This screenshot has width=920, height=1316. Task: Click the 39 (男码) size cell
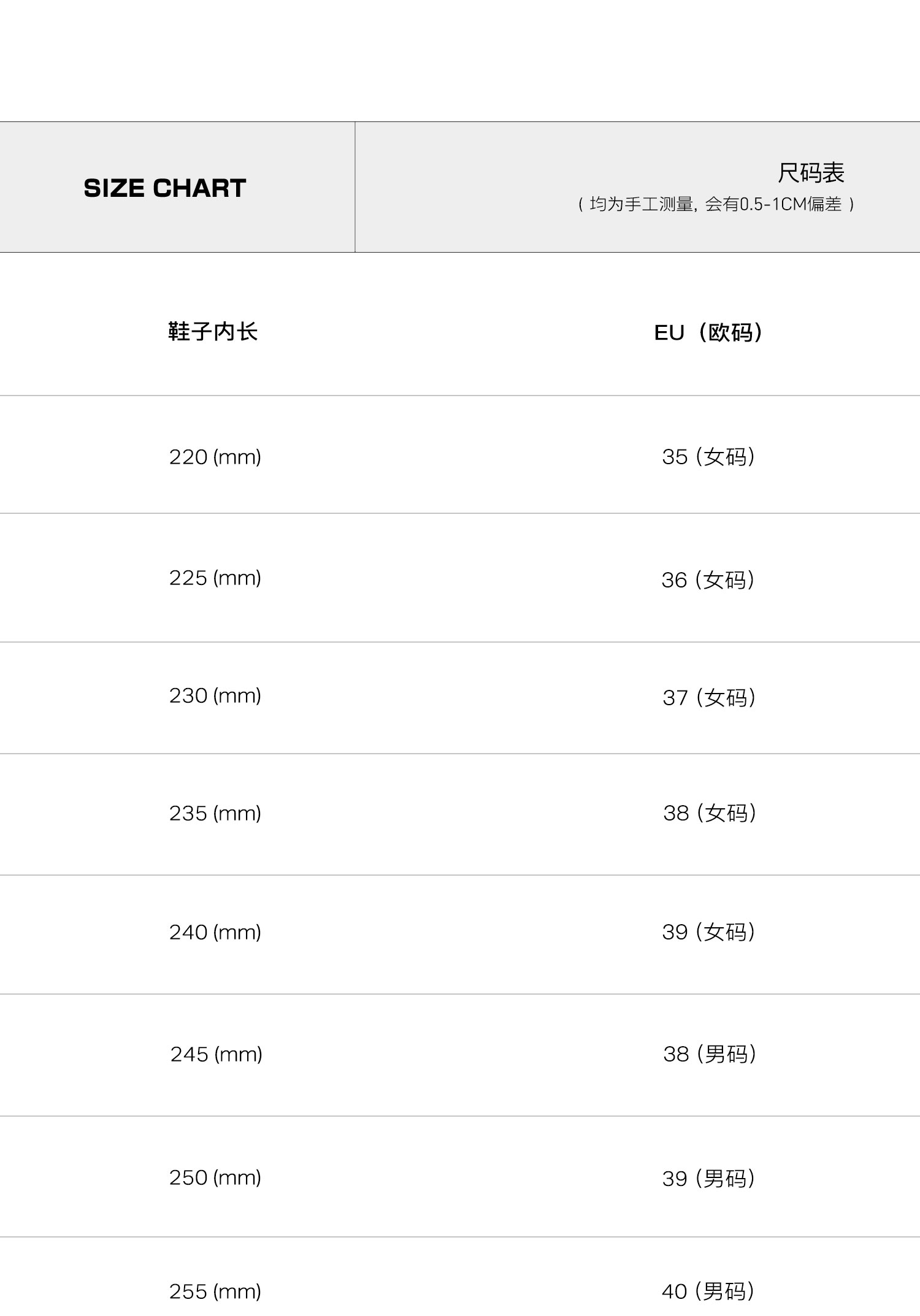point(708,1179)
